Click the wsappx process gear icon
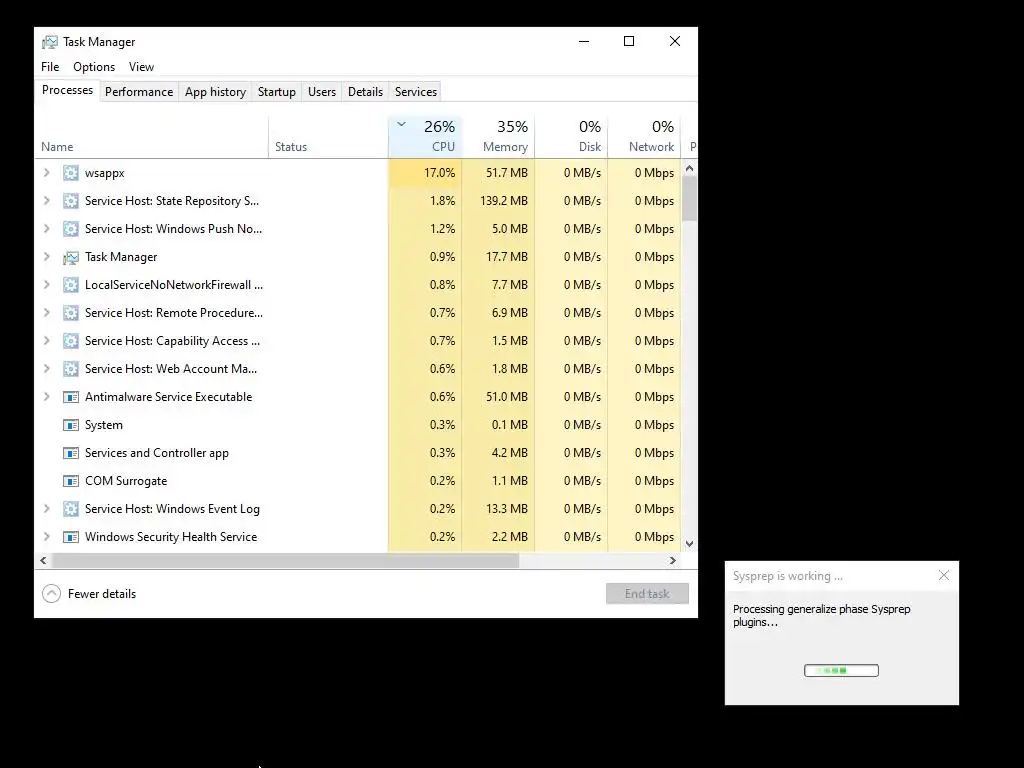1024x768 pixels. [71, 173]
